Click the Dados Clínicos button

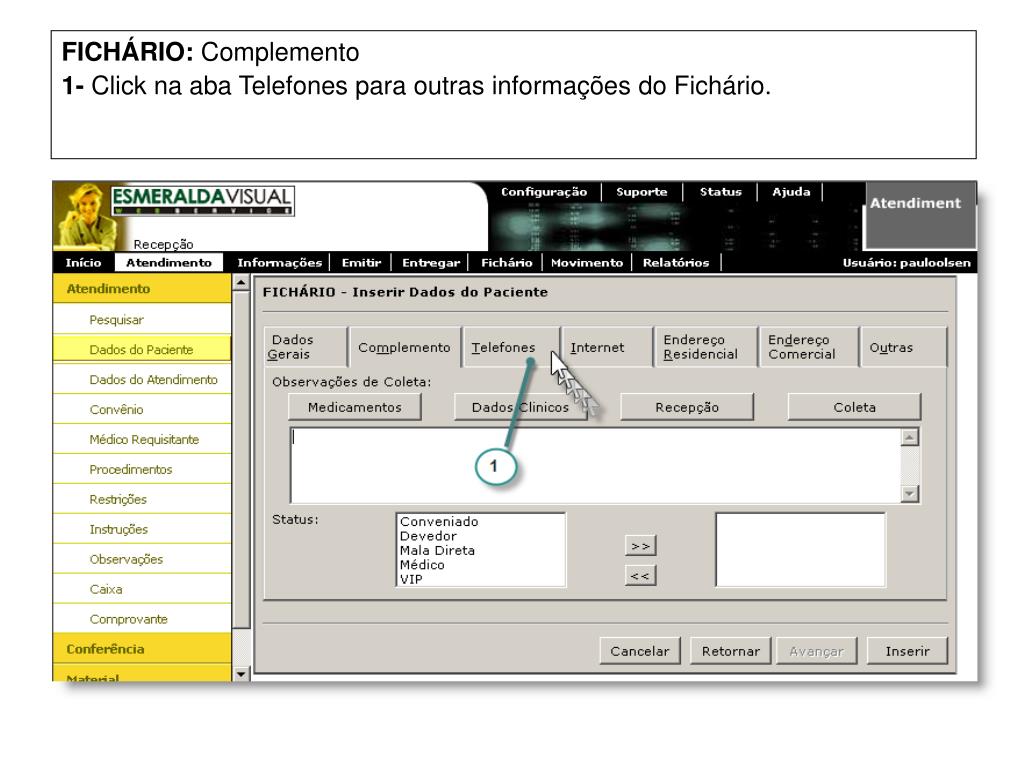520,407
